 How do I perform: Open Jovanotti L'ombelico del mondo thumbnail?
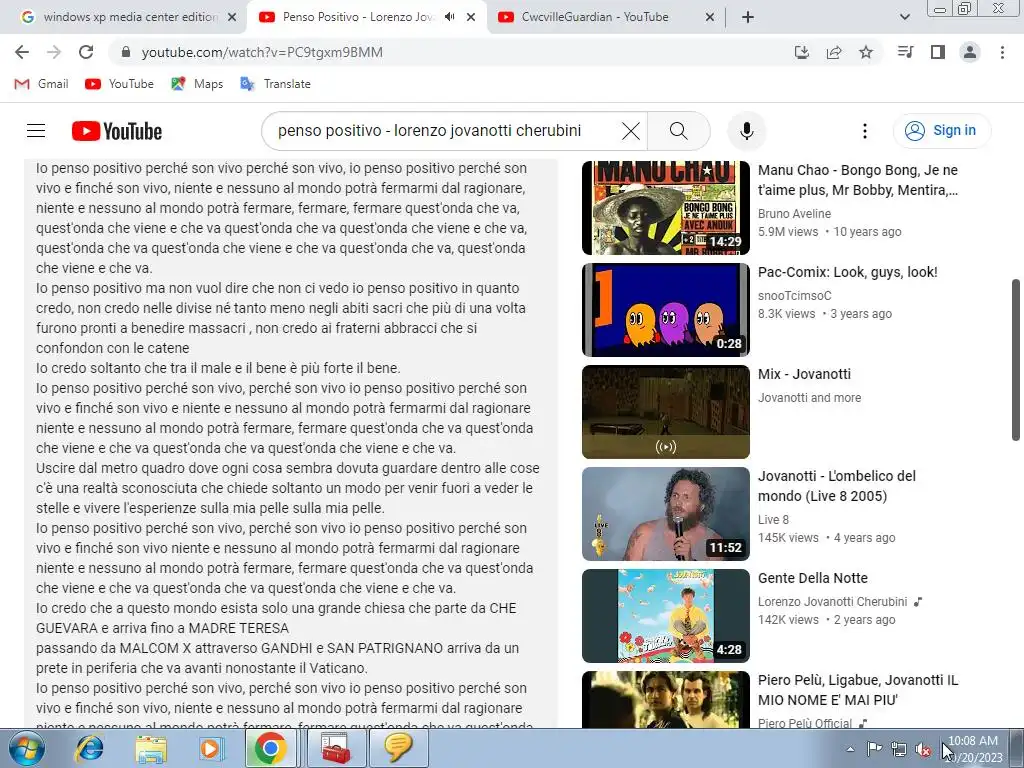(665, 513)
